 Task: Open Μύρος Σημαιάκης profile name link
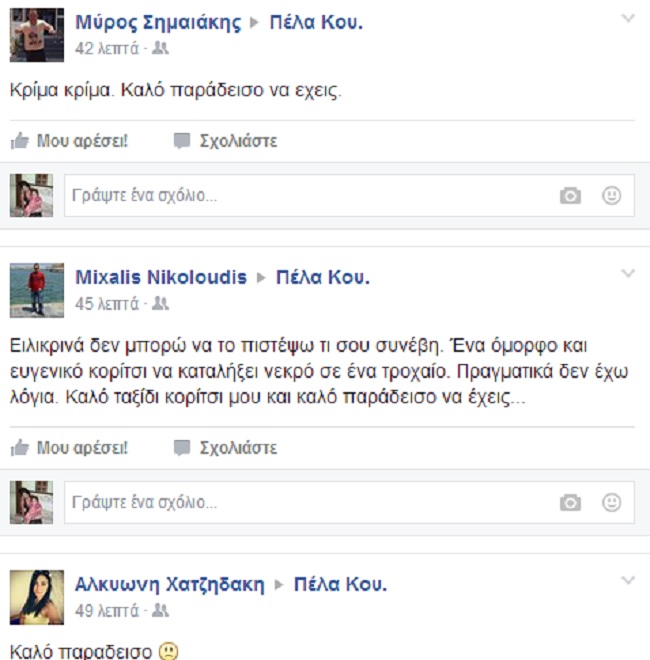(x=158, y=23)
